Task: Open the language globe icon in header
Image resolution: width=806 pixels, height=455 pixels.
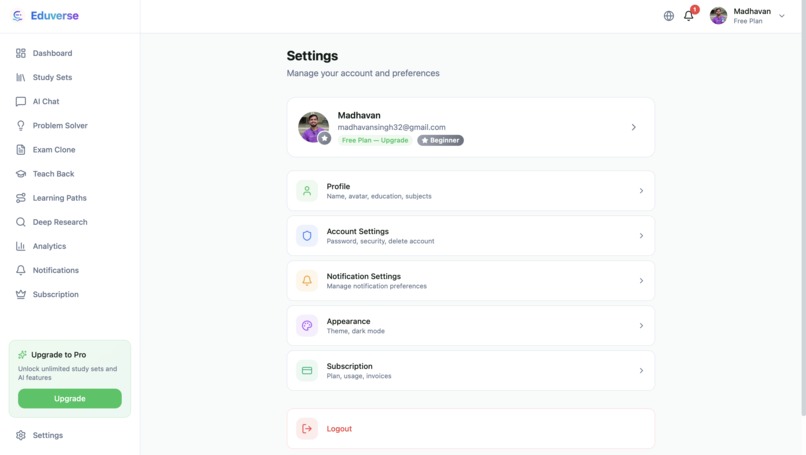Action: (x=668, y=16)
